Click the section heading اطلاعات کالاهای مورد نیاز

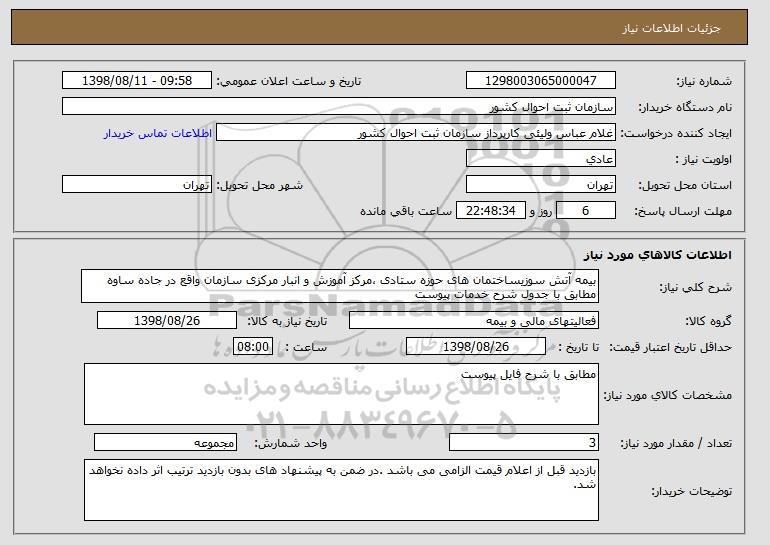[x=658, y=255]
